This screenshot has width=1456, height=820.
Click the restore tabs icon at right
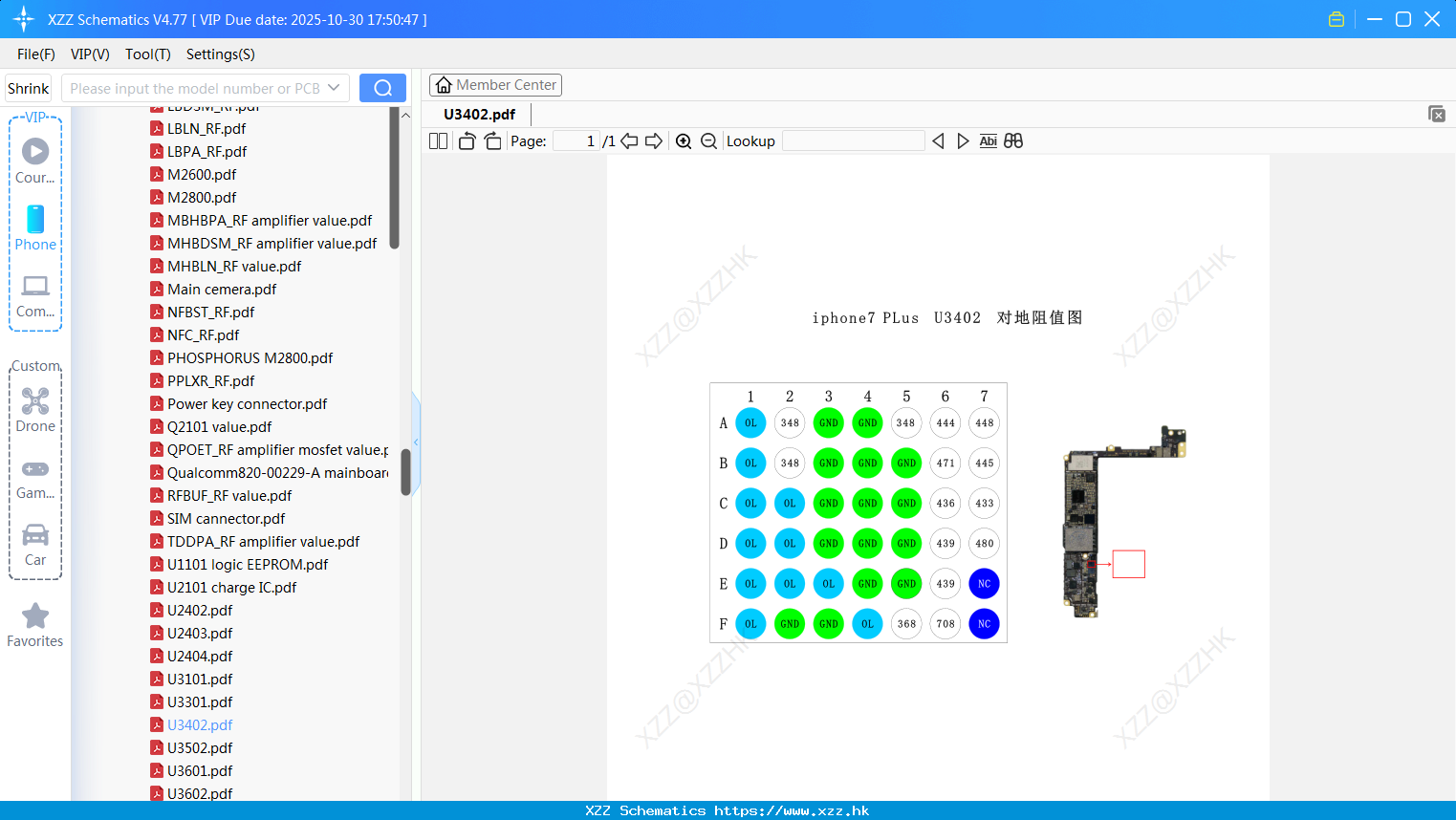tap(1436, 114)
